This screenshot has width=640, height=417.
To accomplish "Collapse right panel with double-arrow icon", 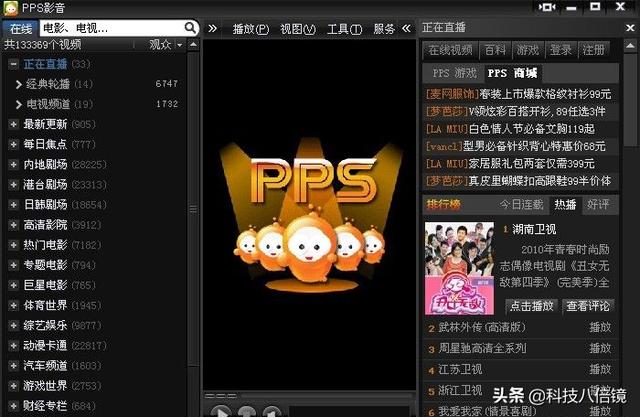I will pyautogui.click(x=408, y=29).
